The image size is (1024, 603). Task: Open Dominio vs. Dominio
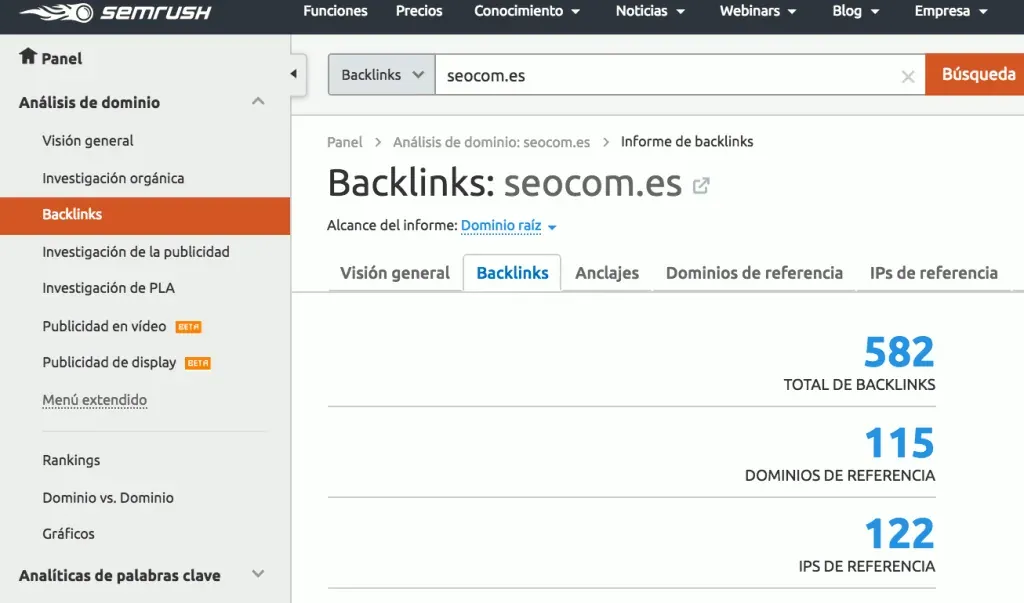click(108, 498)
